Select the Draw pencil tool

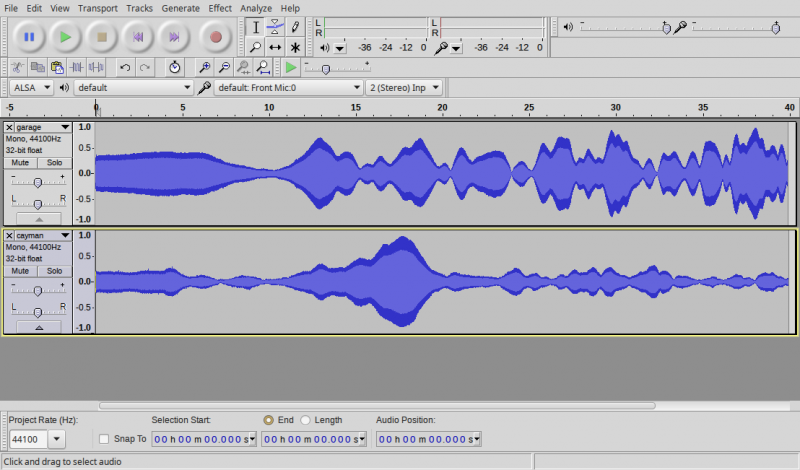pos(295,27)
